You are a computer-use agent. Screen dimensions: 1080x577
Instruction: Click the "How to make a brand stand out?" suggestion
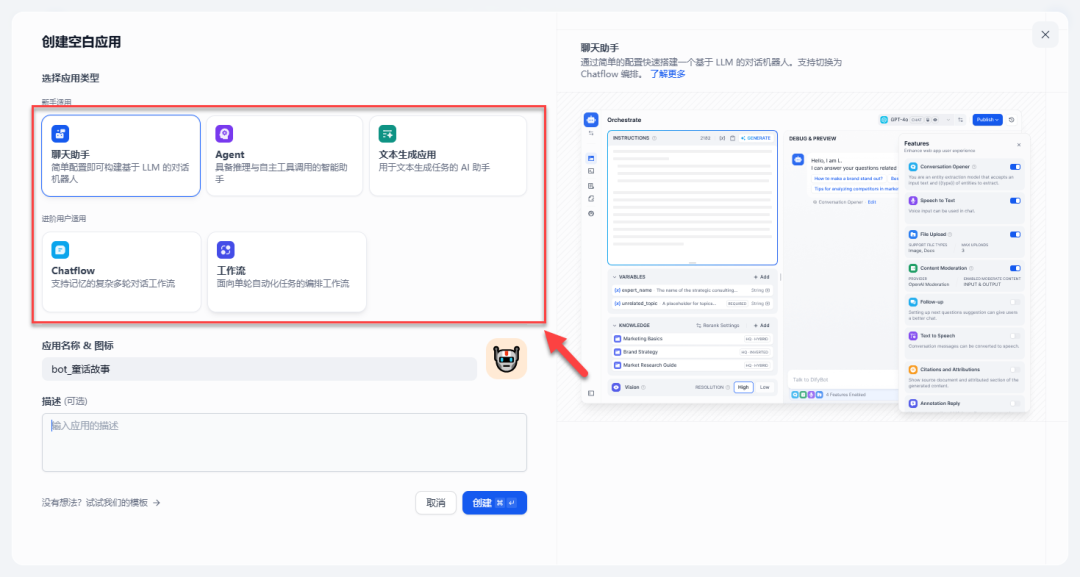click(848, 178)
